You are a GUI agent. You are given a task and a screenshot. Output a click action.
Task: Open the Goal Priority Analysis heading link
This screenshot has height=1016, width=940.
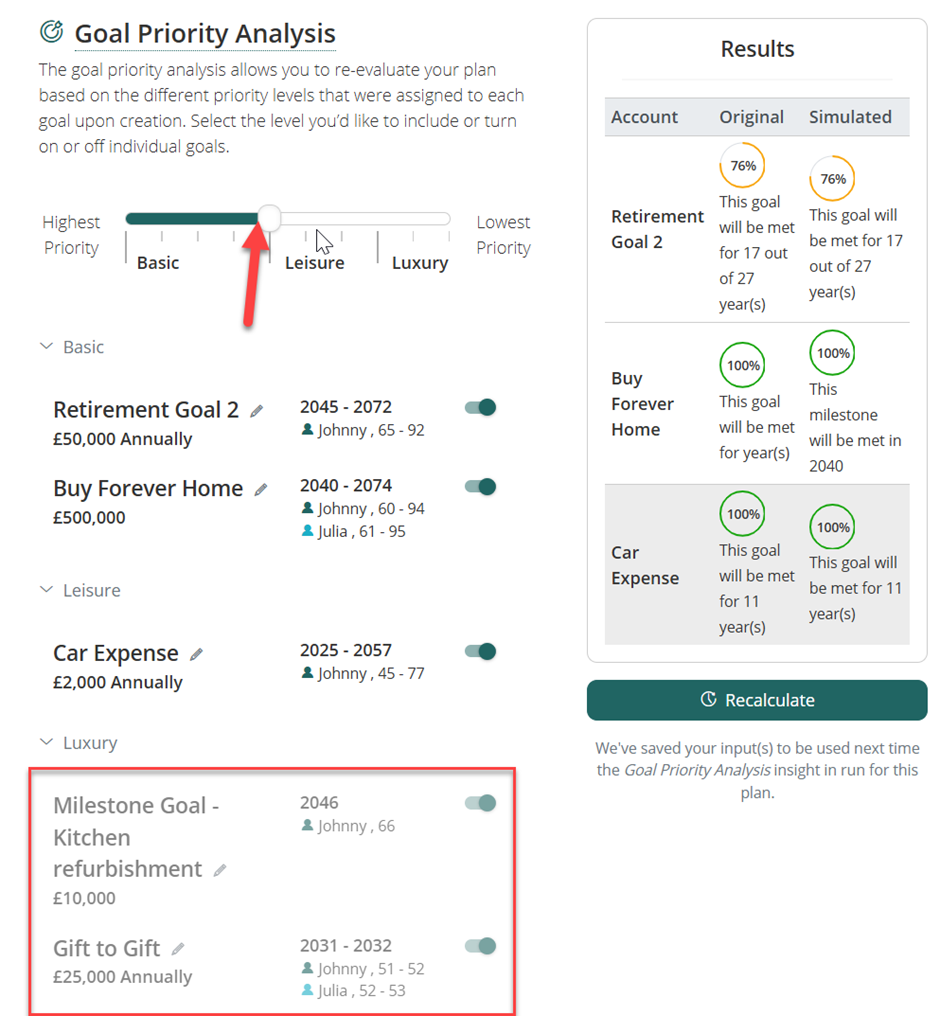point(205,34)
